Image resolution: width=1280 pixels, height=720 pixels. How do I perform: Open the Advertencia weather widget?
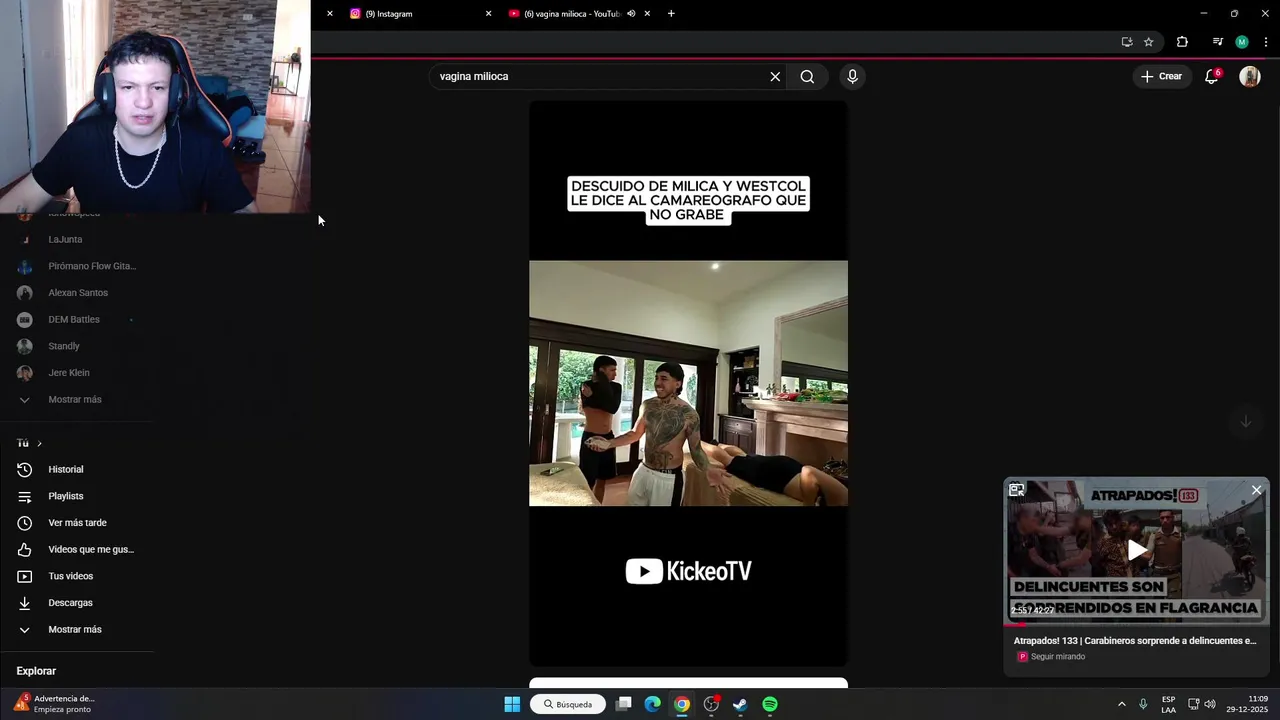coord(55,704)
